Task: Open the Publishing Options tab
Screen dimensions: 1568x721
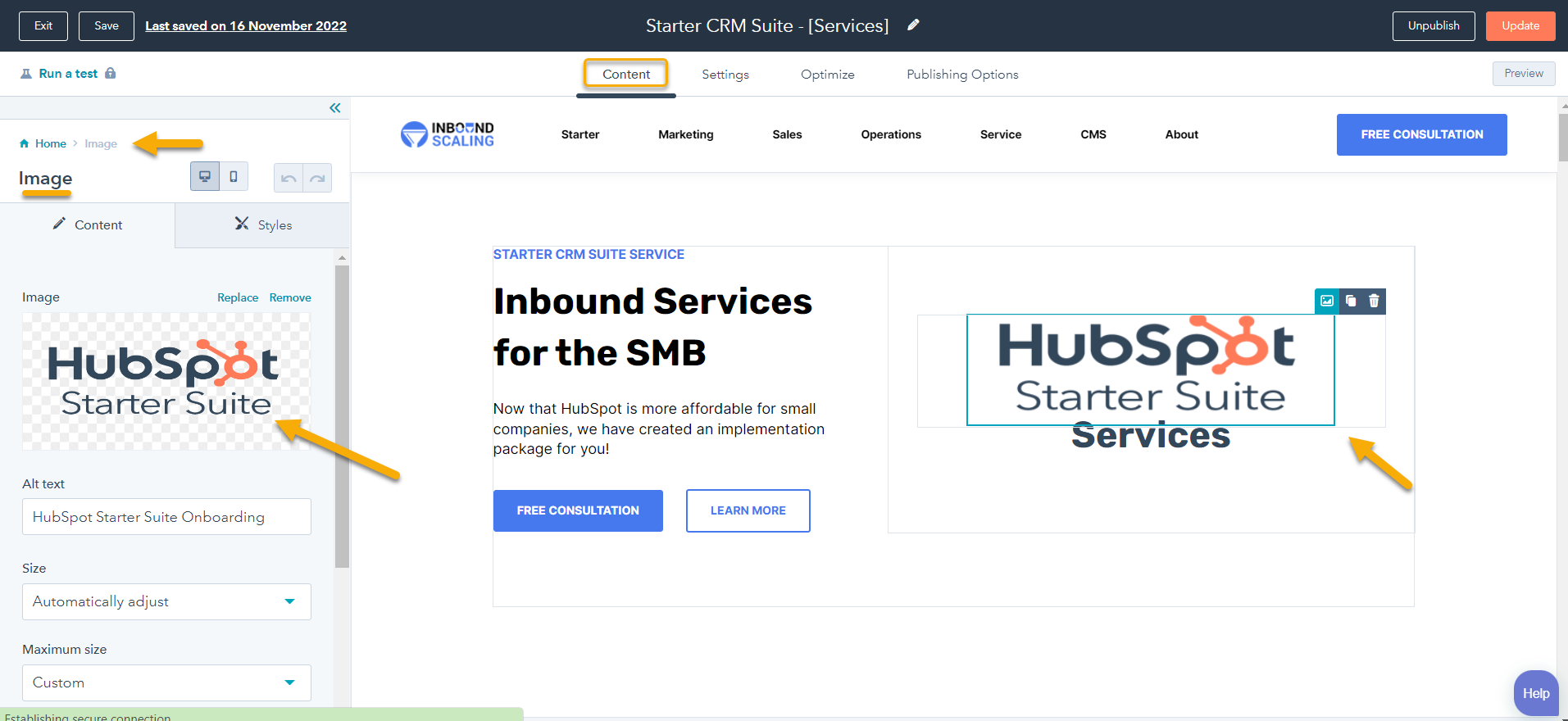Action: [962, 74]
